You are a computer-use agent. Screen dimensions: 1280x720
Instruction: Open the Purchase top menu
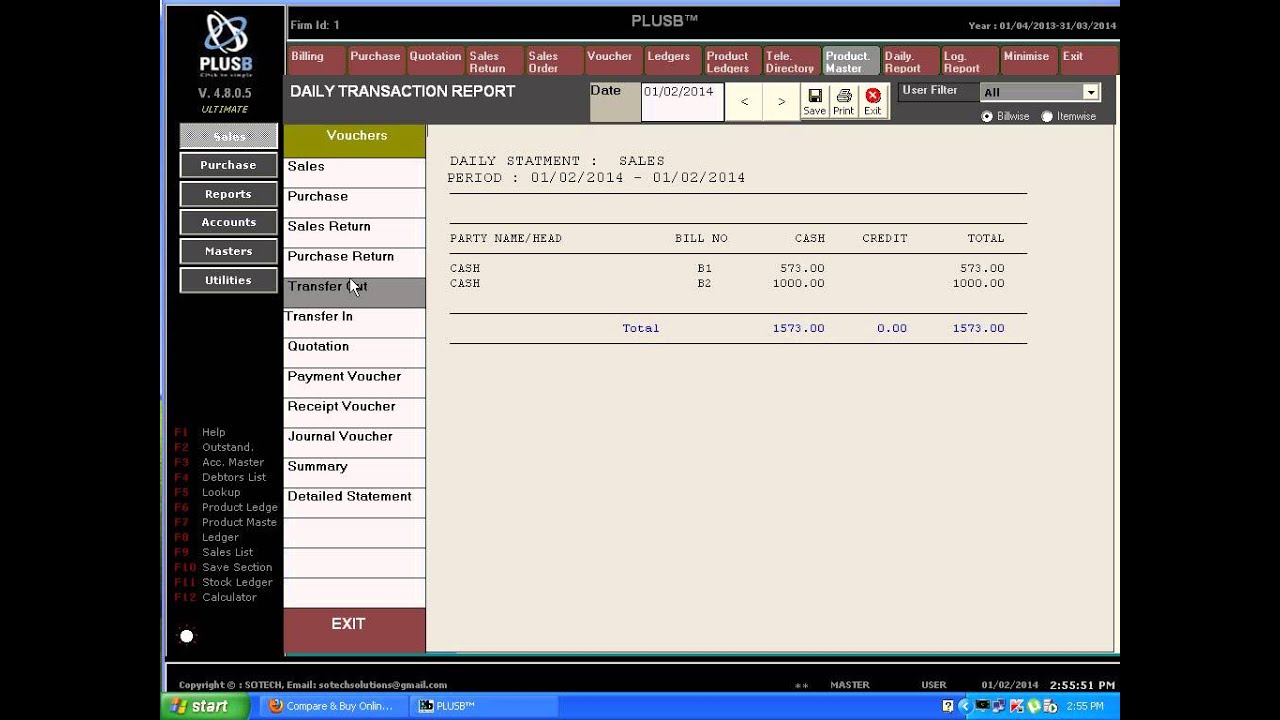375,61
